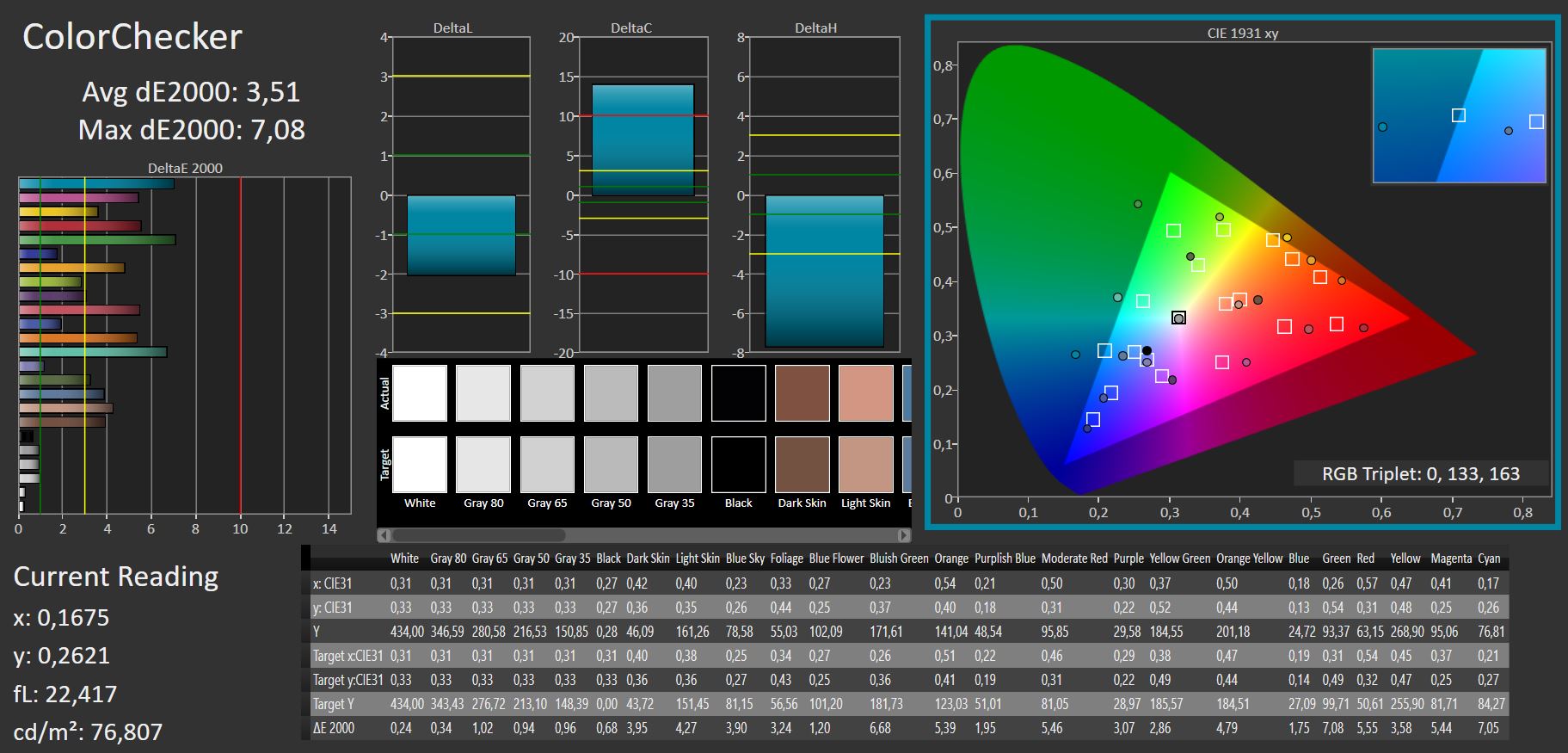Select the Target Black swatch

[x=739, y=465]
